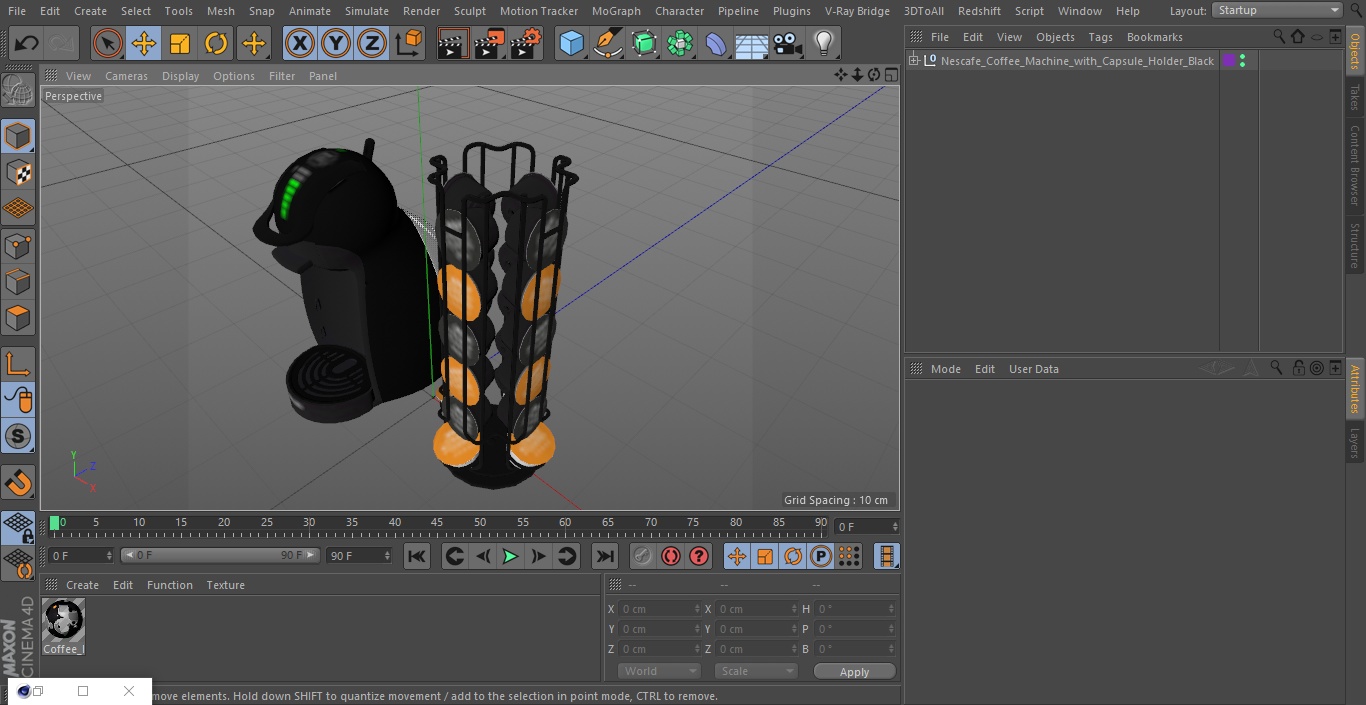Toggle X axis lock
This screenshot has width=1366, height=705.
(300, 43)
